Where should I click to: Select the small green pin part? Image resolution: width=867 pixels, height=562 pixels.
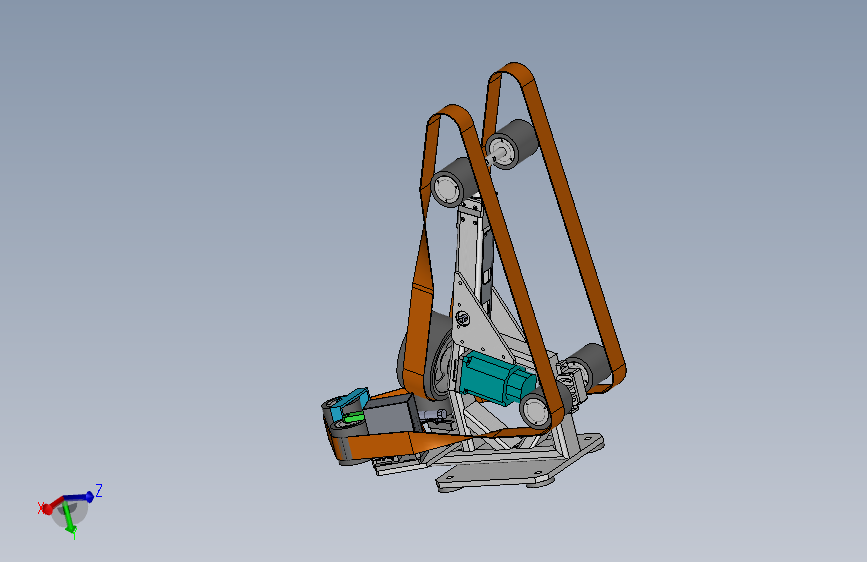pyautogui.click(x=352, y=418)
